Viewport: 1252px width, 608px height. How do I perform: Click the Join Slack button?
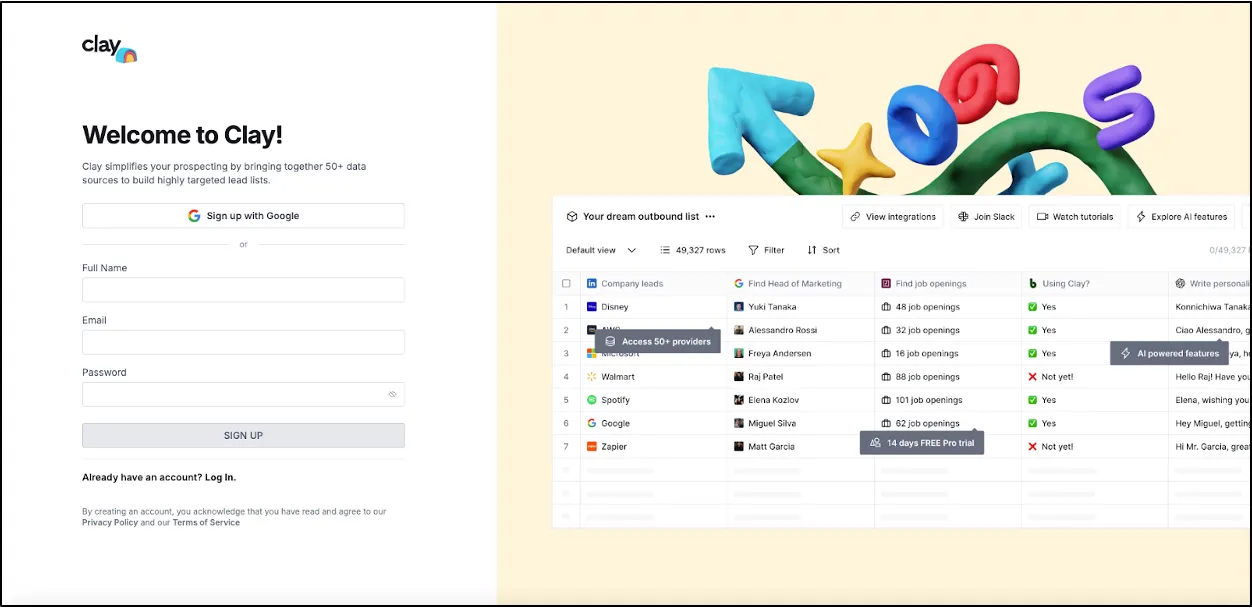point(987,216)
